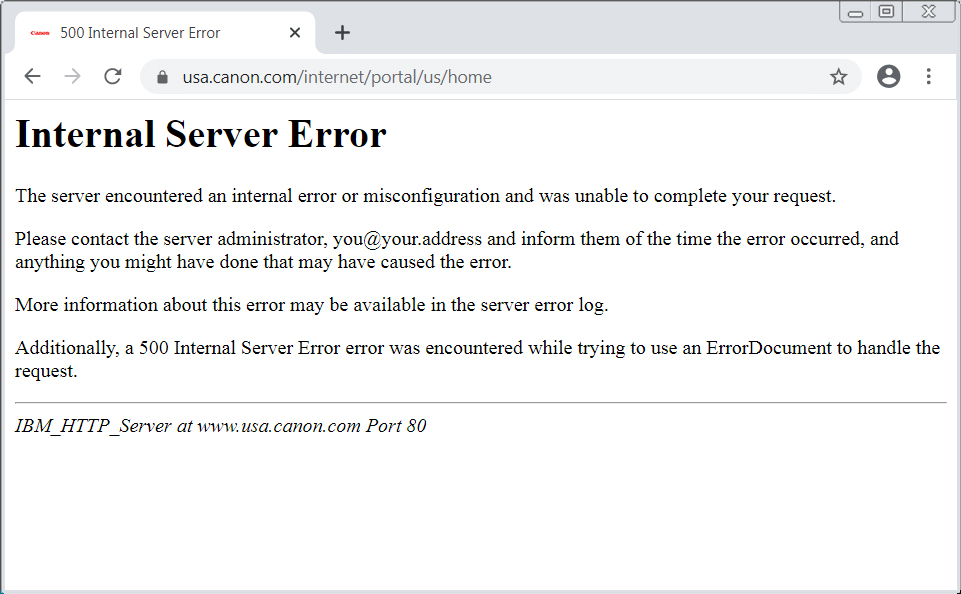
Task: Click the forward navigation arrow
Action: 72,75
